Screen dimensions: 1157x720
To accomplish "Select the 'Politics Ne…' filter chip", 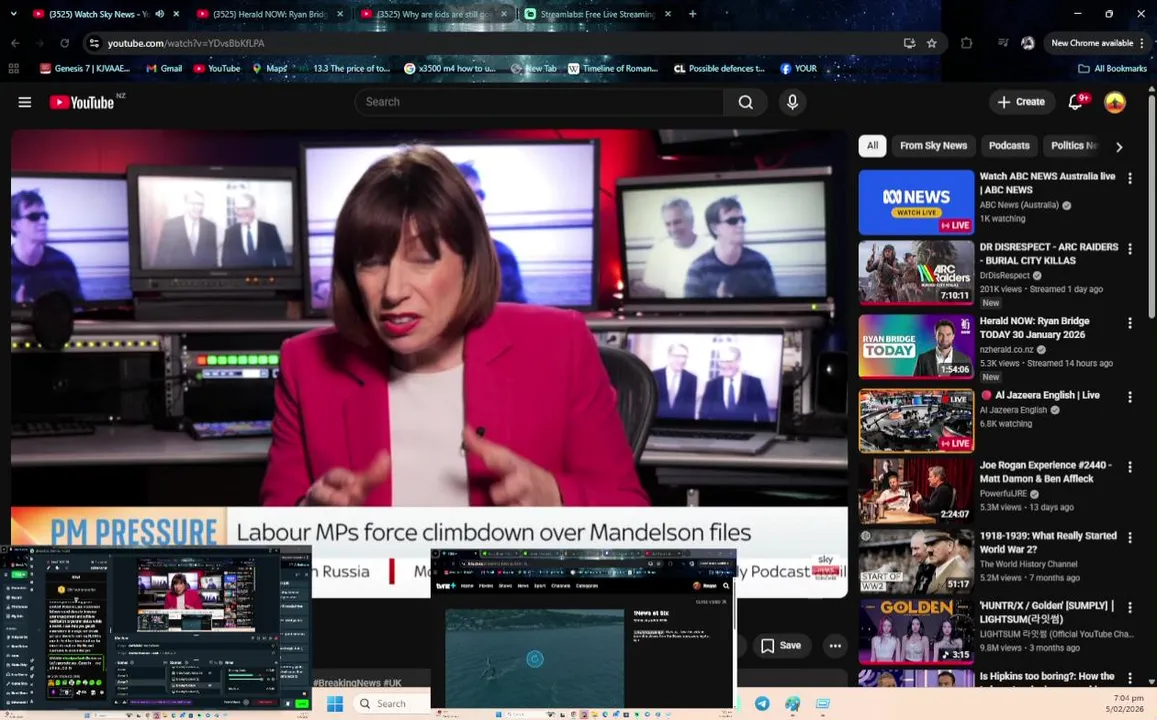I will (1074, 145).
